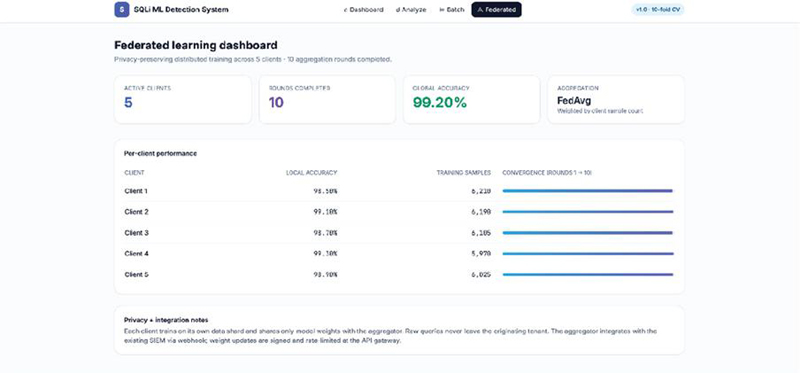Click the Rounds Completed card
This screenshot has height=373, width=800.
(327, 100)
